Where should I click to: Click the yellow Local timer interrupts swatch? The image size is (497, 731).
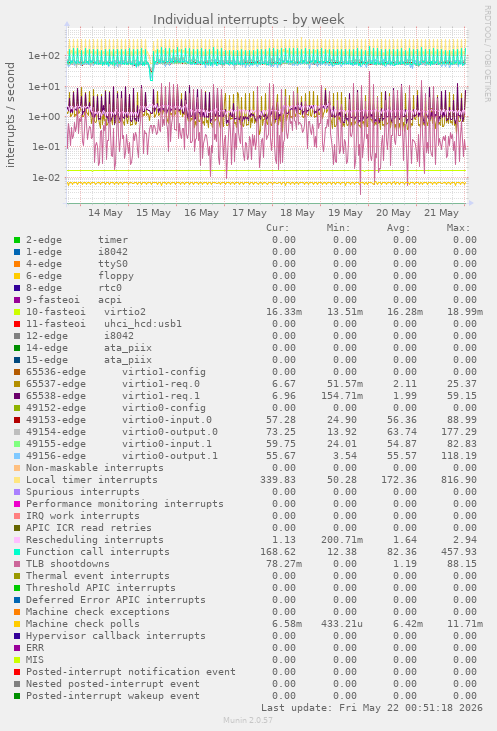pyautogui.click(x=17, y=480)
